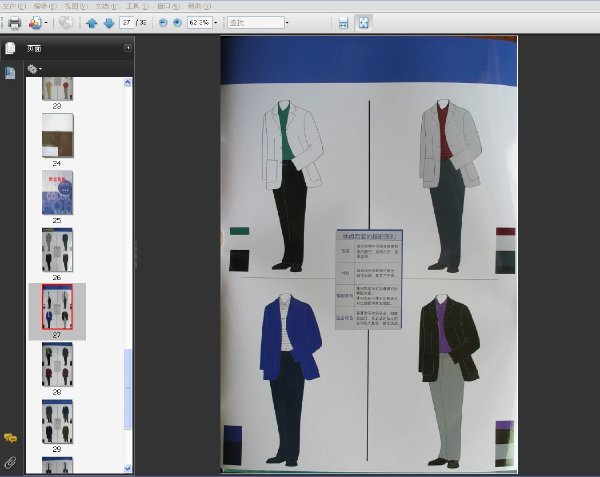
Task: Open the 帮助 (Help) menu
Action: pyautogui.click(x=199, y=6)
